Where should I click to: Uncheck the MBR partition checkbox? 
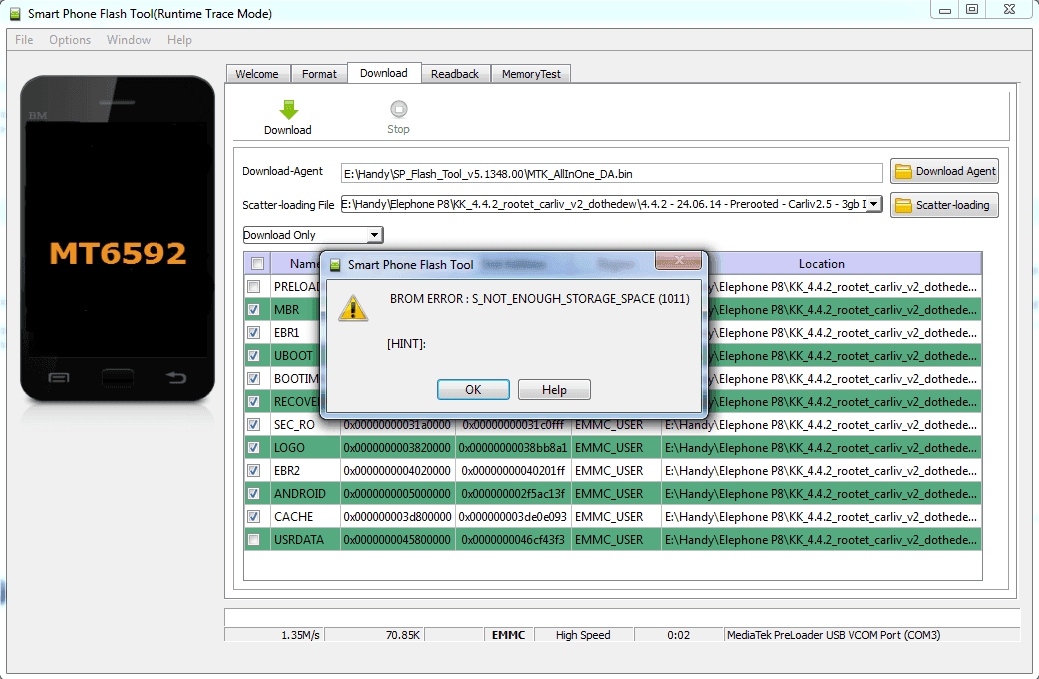pos(253,309)
